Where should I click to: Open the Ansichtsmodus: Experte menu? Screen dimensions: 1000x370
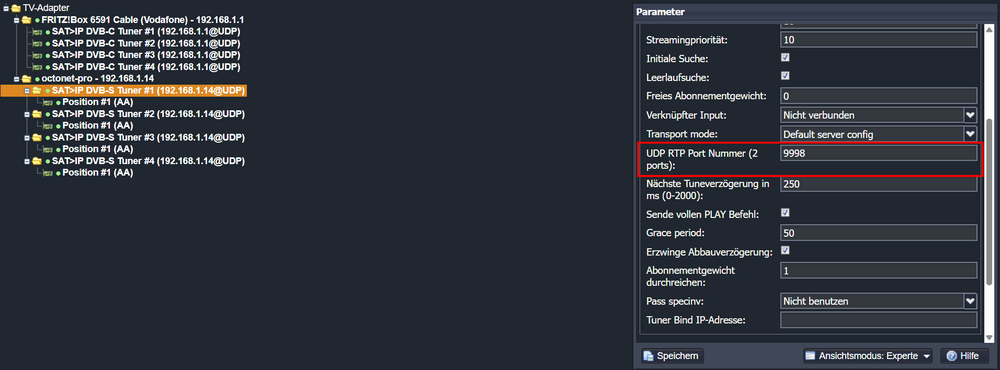(x=867, y=356)
